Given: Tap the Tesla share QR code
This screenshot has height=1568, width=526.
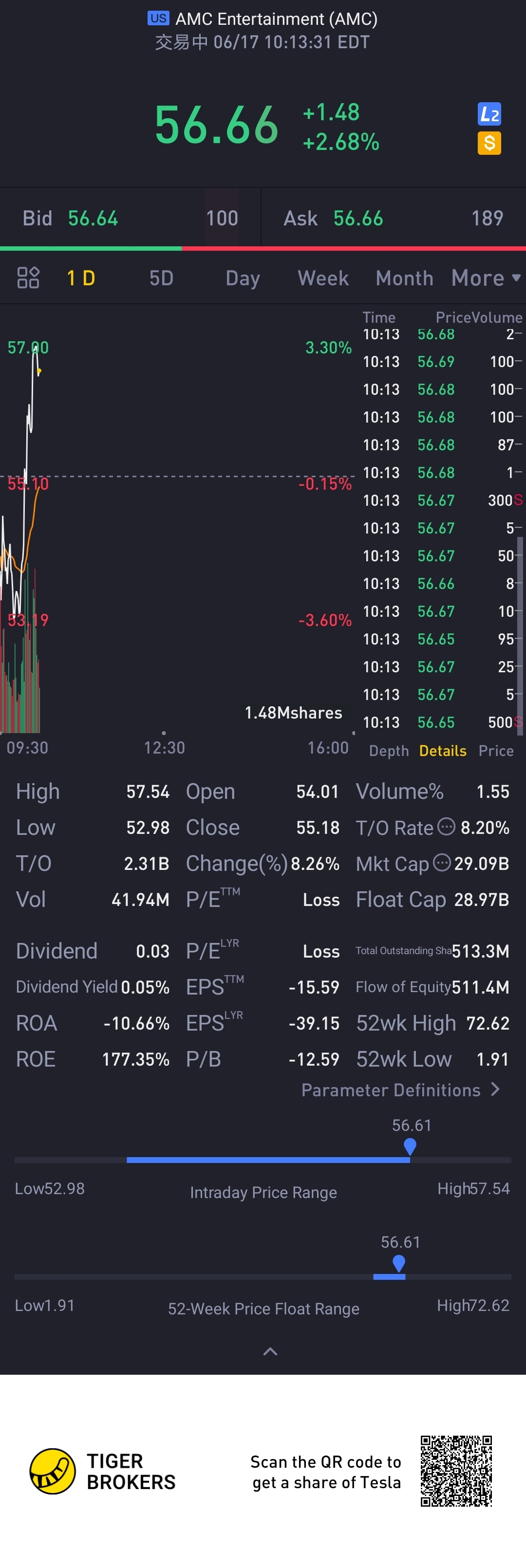Looking at the screenshot, I should pyautogui.click(x=456, y=1471).
